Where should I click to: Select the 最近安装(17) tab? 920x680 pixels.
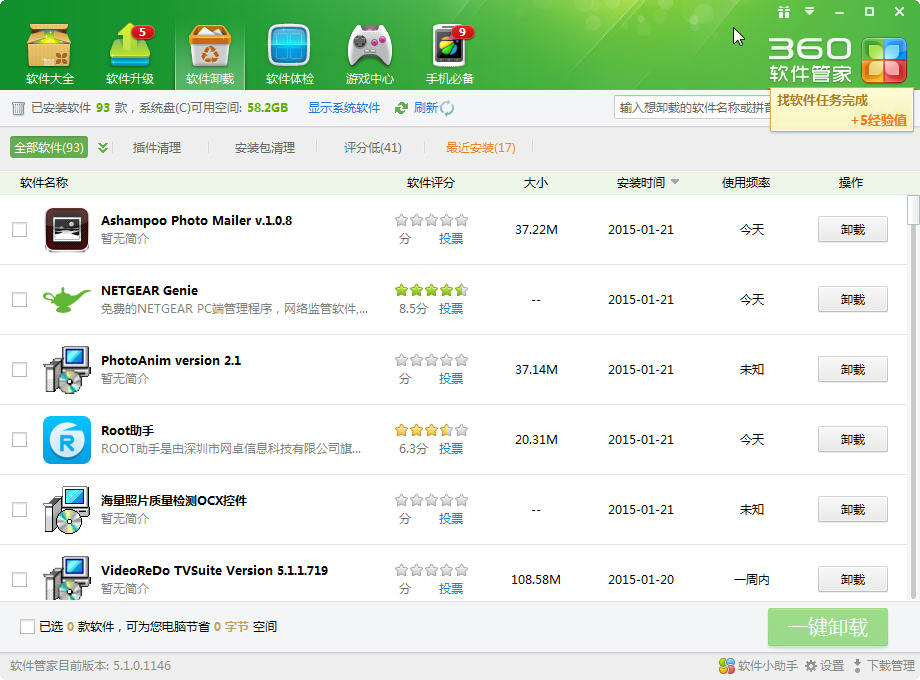[480, 148]
